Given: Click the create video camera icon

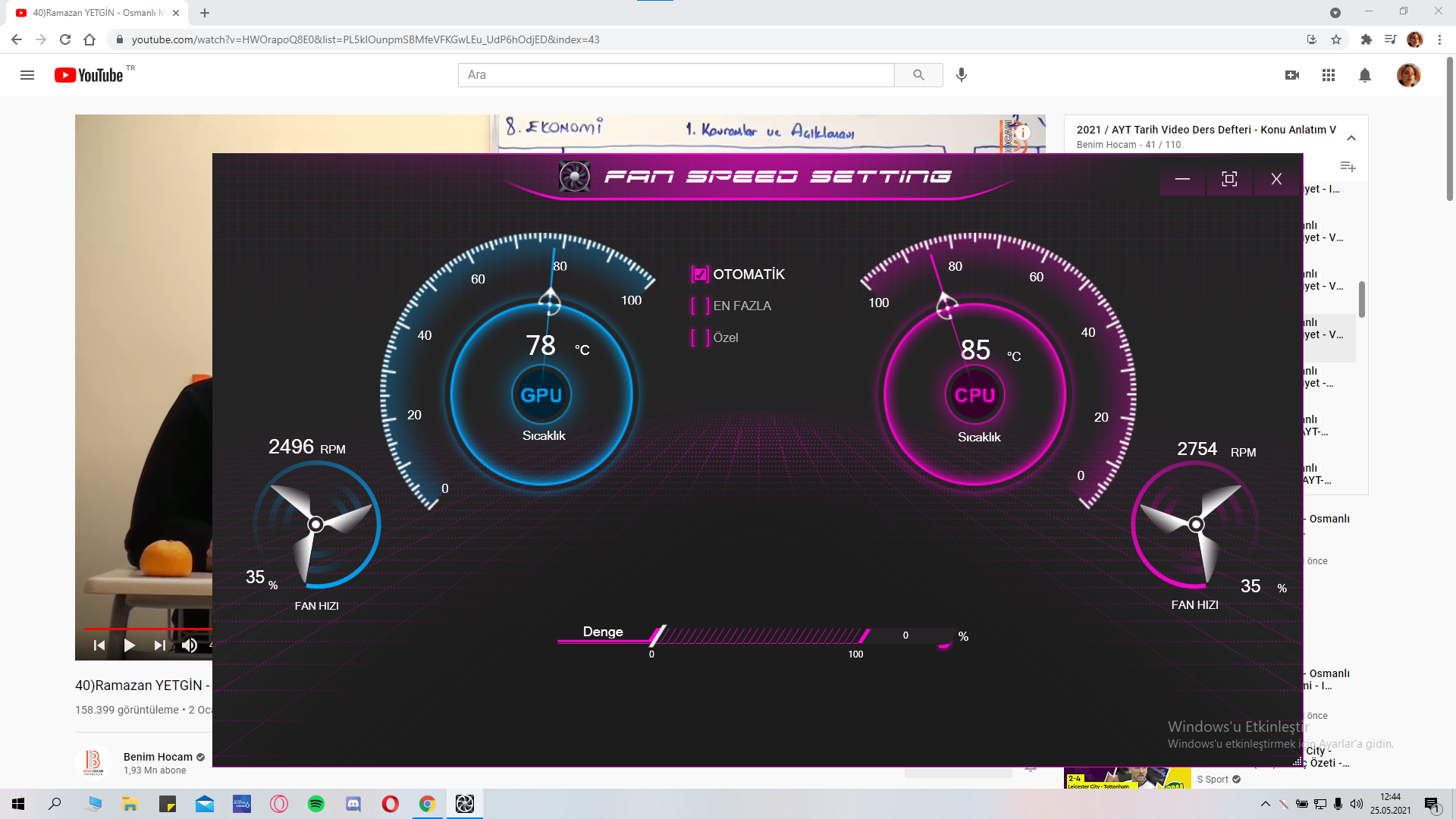Looking at the screenshot, I should pos(1292,75).
